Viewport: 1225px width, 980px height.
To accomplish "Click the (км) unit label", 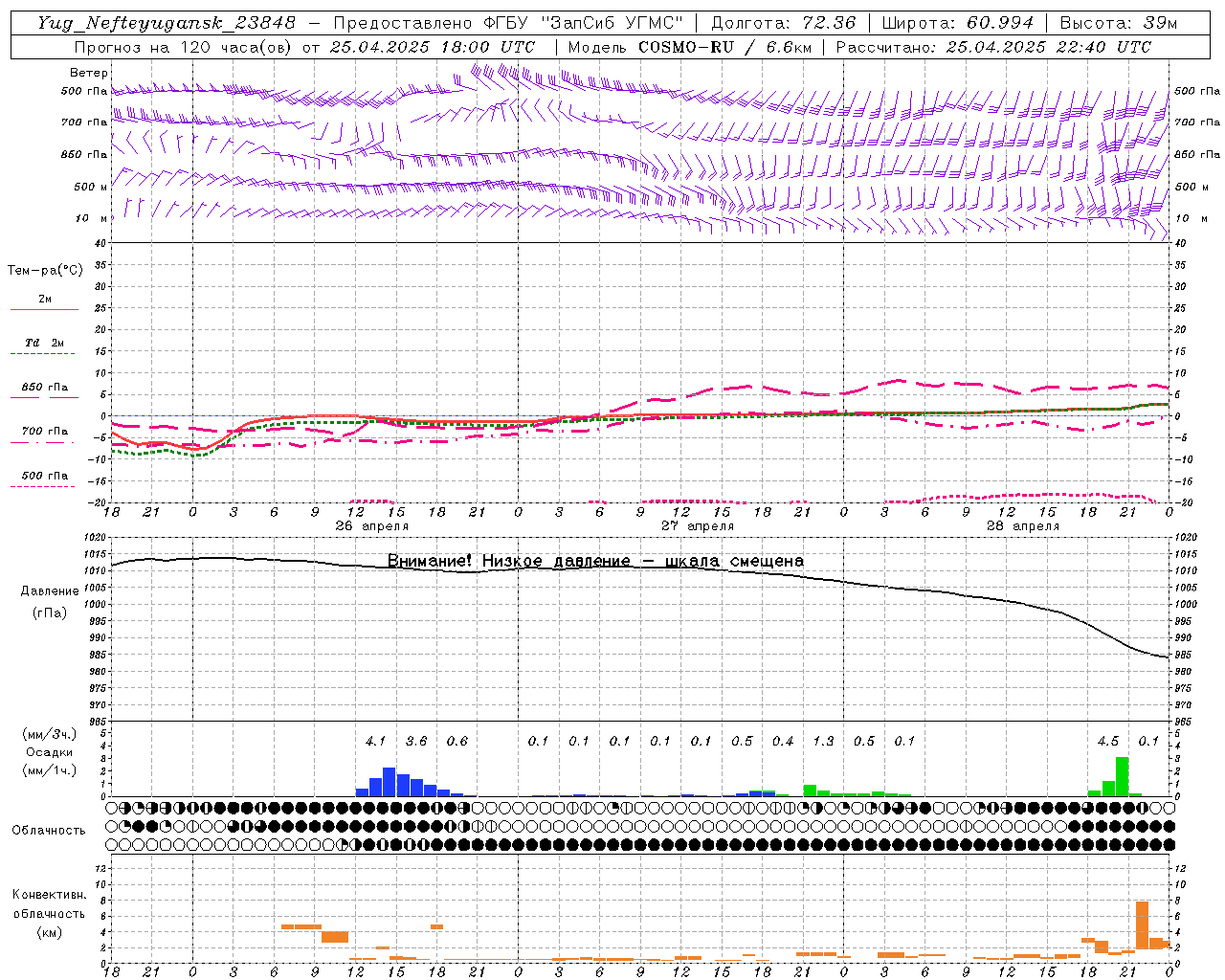I will click(50, 932).
